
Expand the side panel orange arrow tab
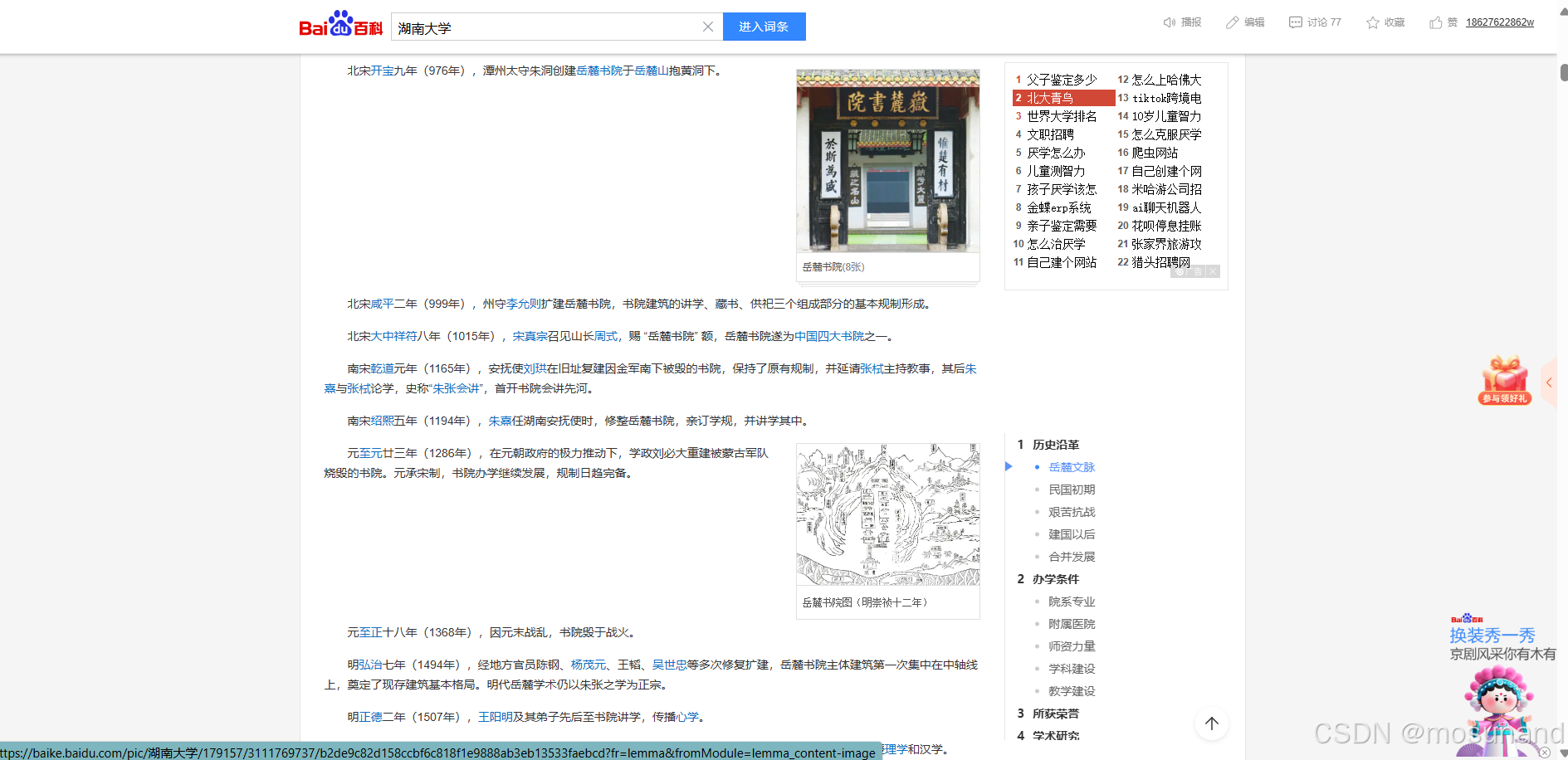tap(1549, 382)
